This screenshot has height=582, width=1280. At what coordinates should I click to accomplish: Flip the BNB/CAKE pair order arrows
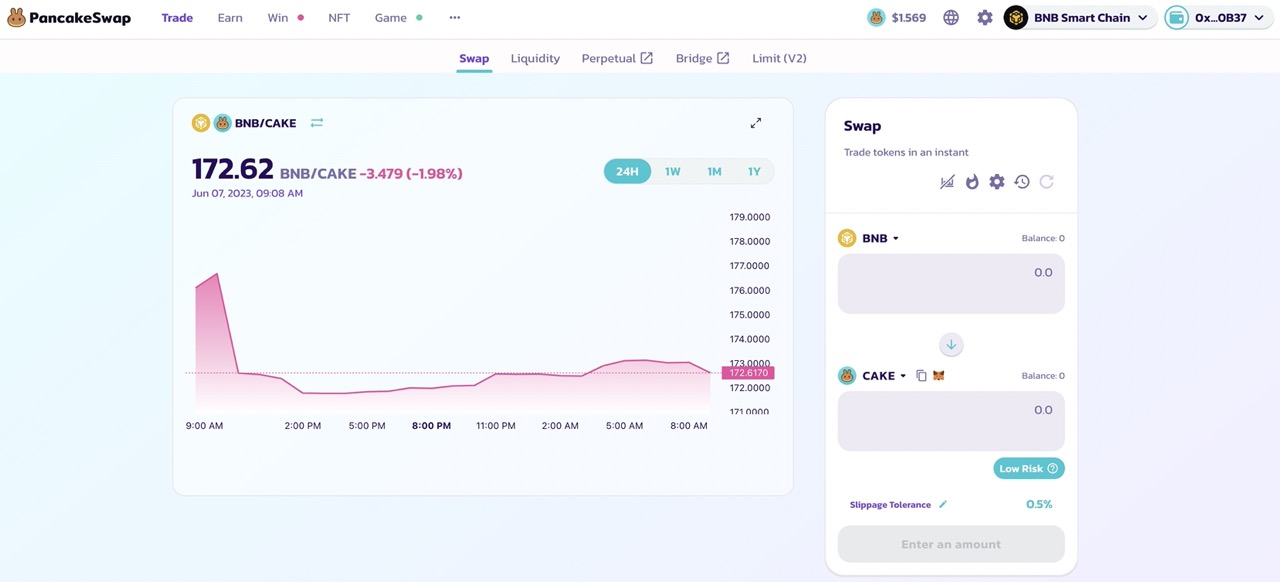pyautogui.click(x=316, y=122)
